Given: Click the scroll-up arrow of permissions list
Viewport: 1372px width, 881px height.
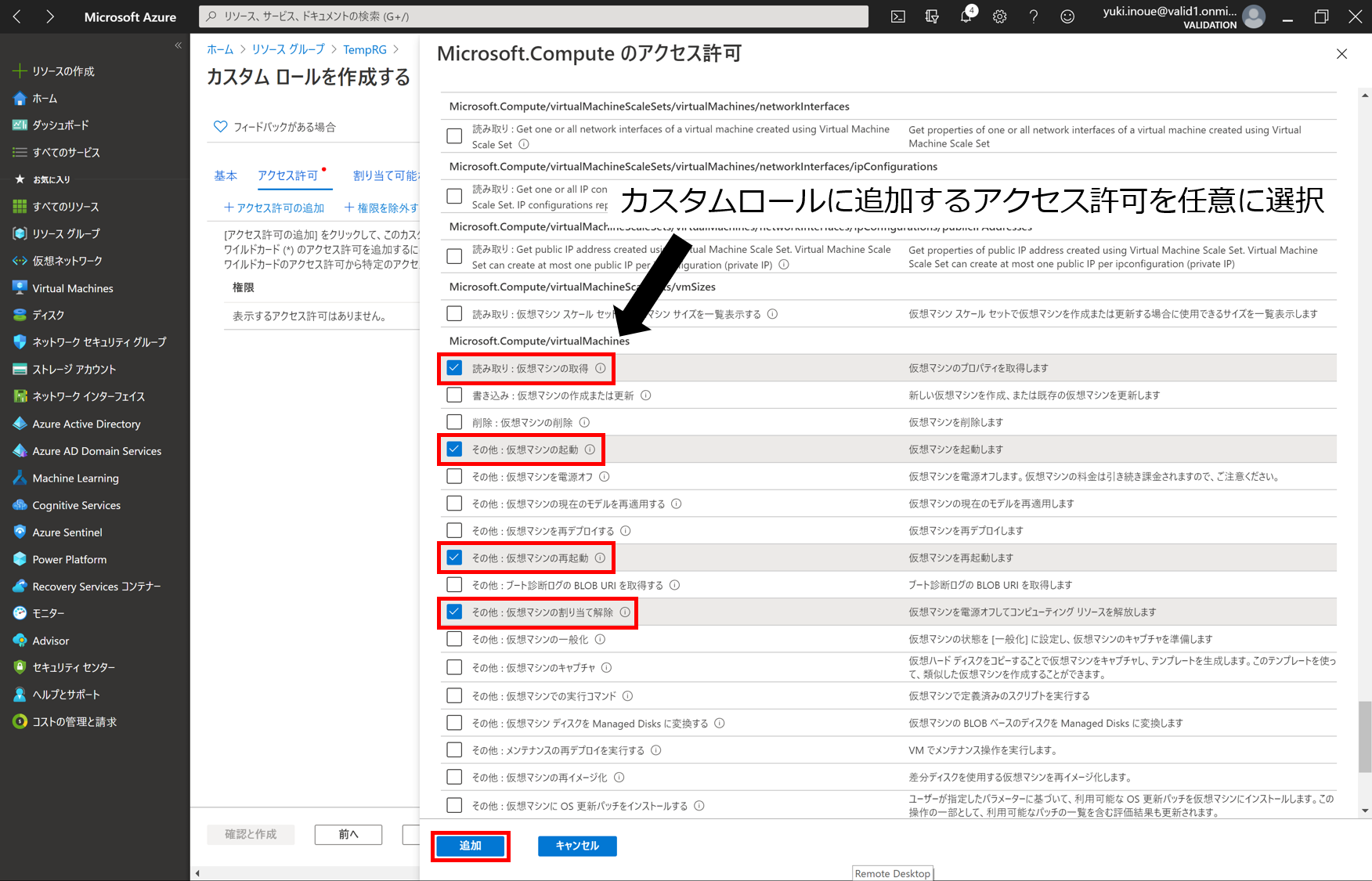Looking at the screenshot, I should point(1365,96).
